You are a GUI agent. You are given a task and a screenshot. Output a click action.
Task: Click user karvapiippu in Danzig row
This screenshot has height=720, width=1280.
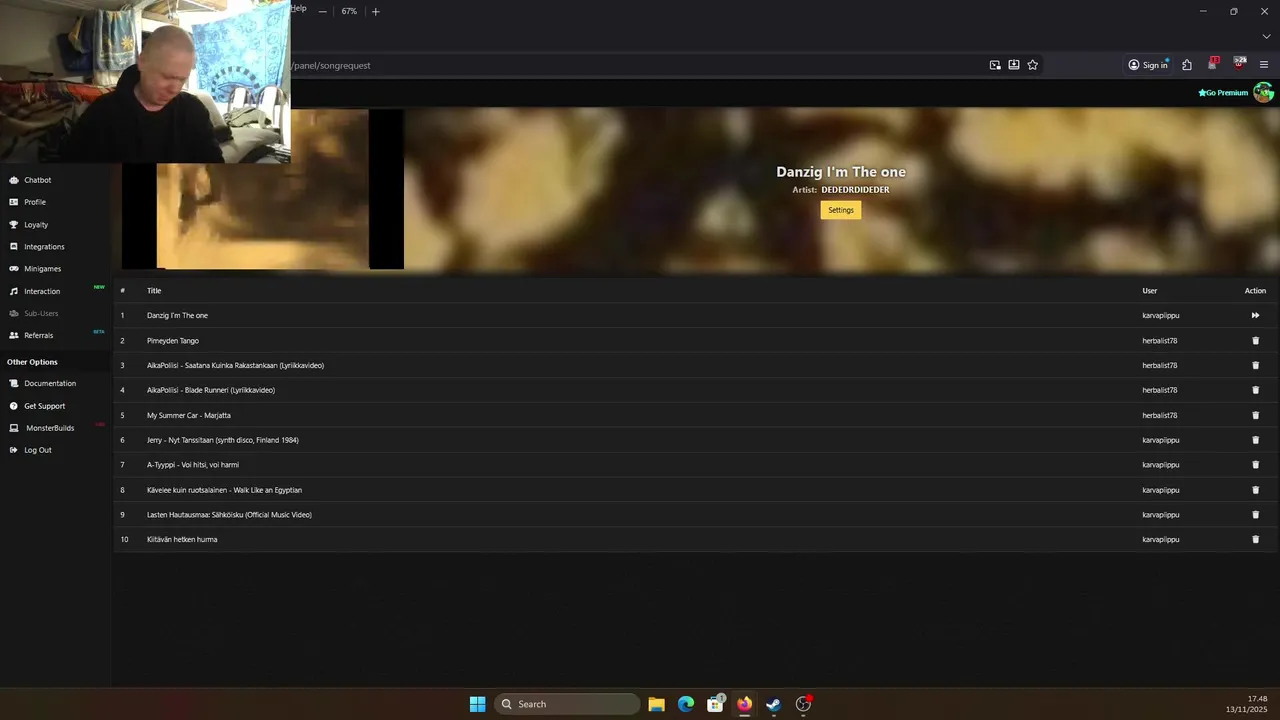tap(1161, 315)
